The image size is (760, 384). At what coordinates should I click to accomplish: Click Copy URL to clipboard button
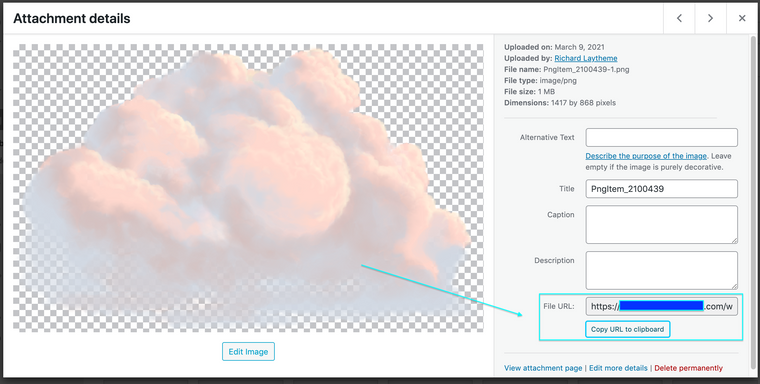click(x=627, y=329)
